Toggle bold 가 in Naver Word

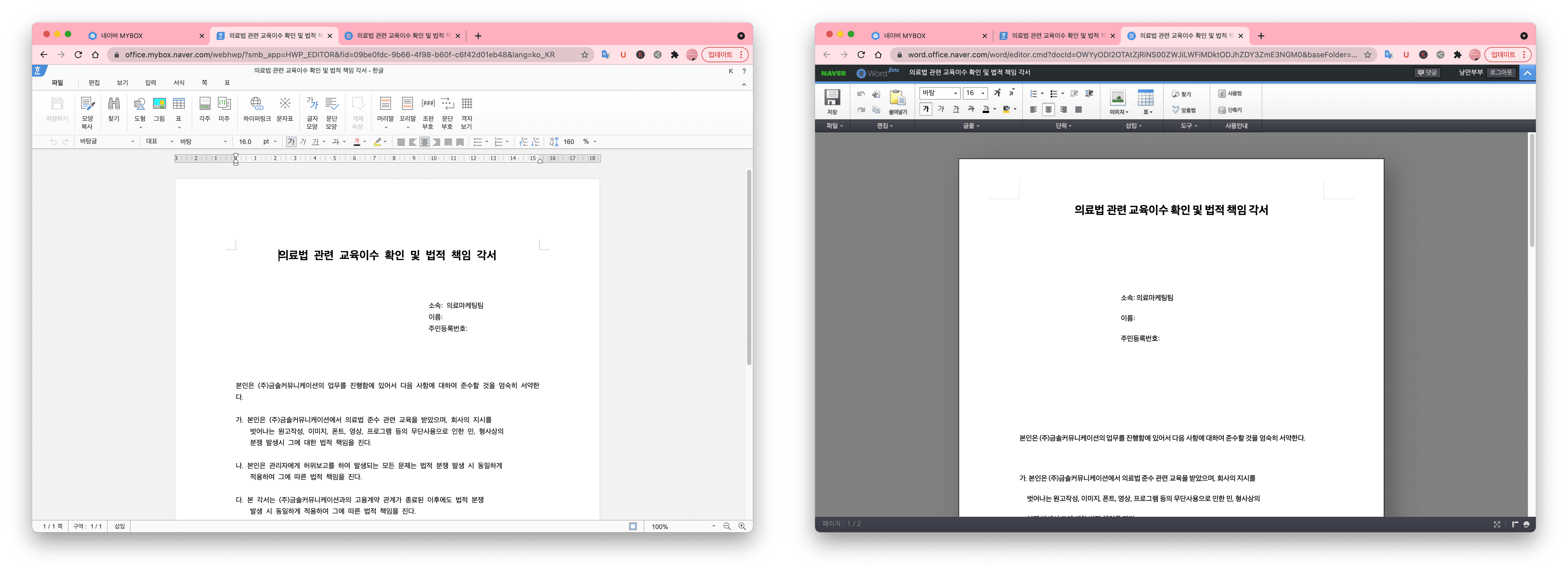pyautogui.click(x=926, y=109)
